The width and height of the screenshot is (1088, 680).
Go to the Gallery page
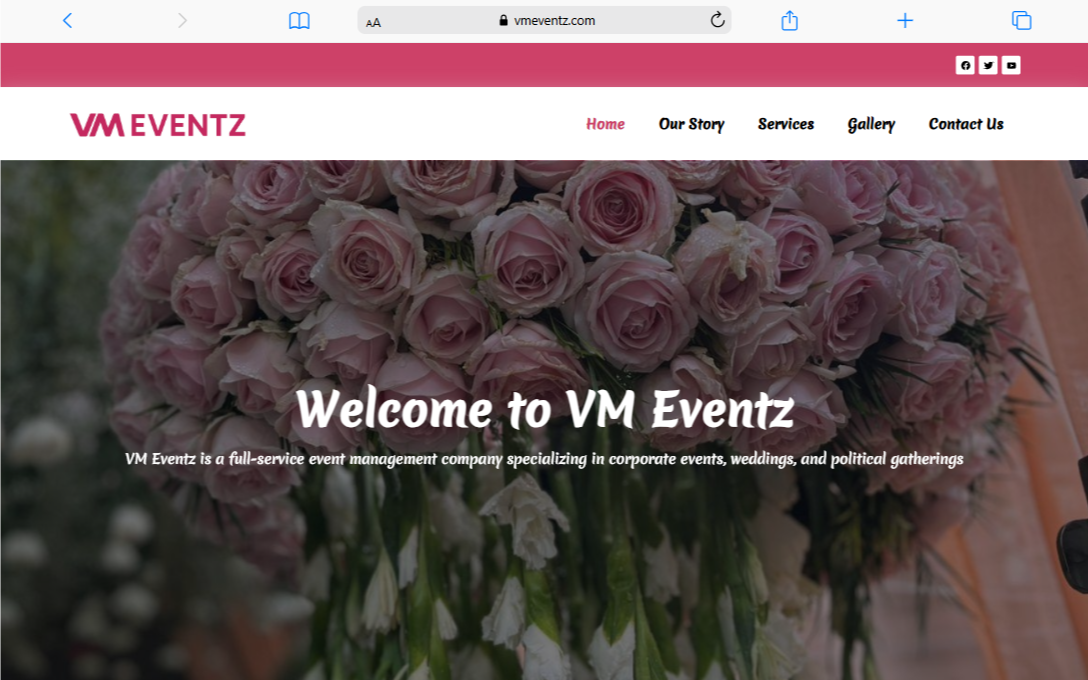tap(871, 125)
